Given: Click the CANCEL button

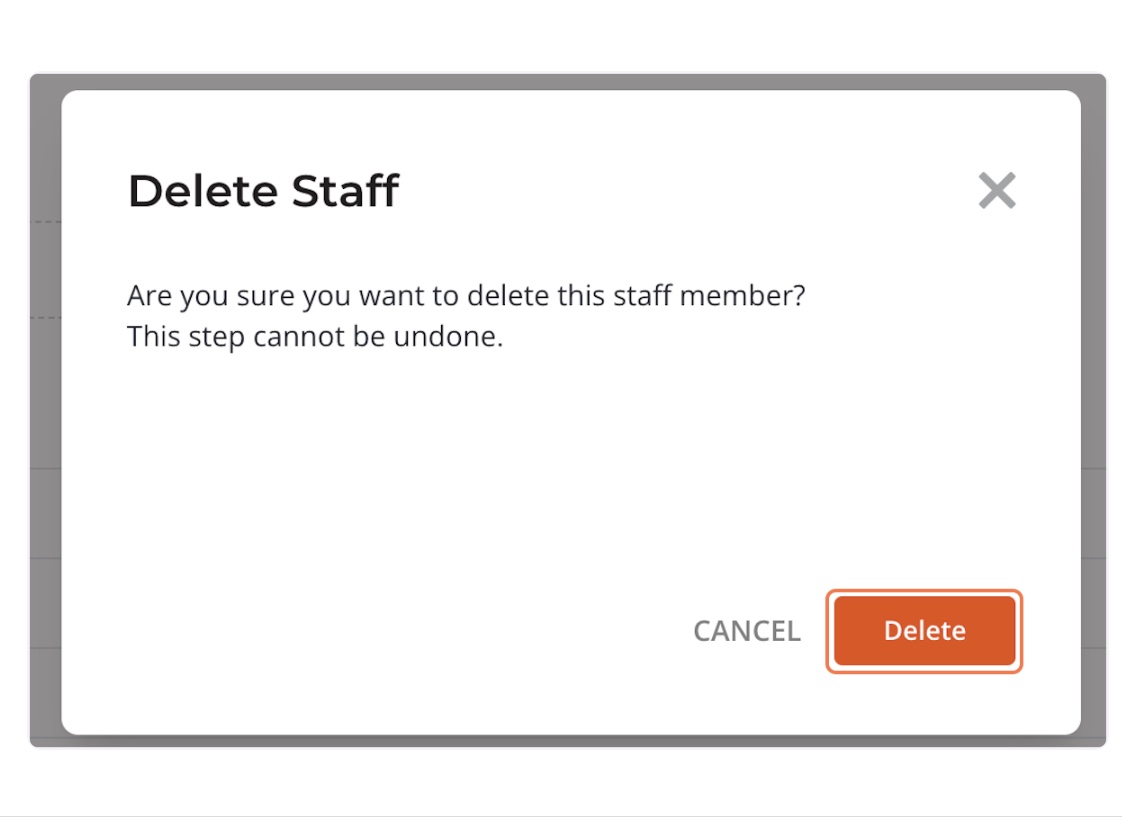Looking at the screenshot, I should click(747, 631).
